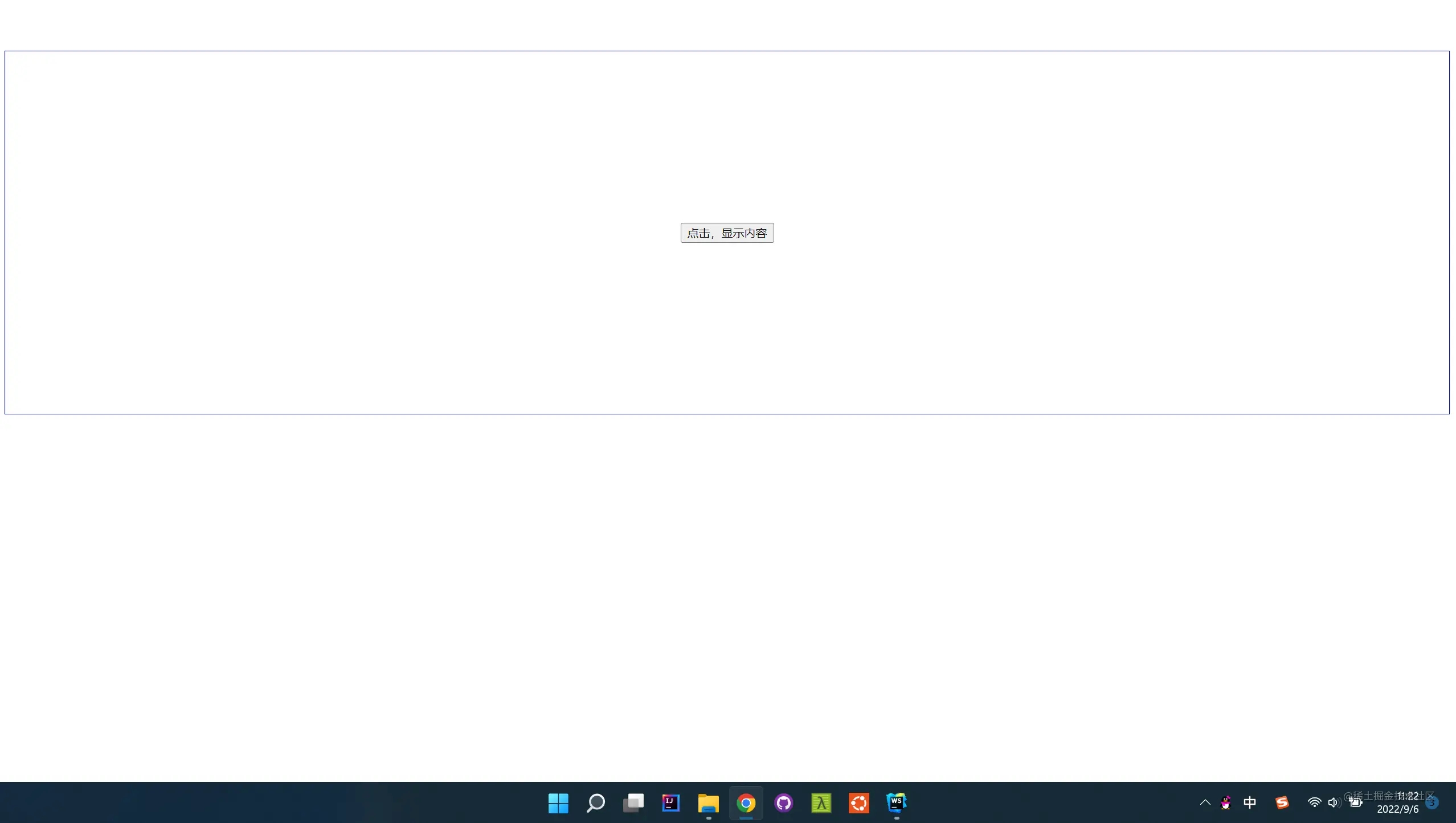Open the QQ penguin tray icon
Viewport: 1456px width, 823px height.
(x=1226, y=802)
